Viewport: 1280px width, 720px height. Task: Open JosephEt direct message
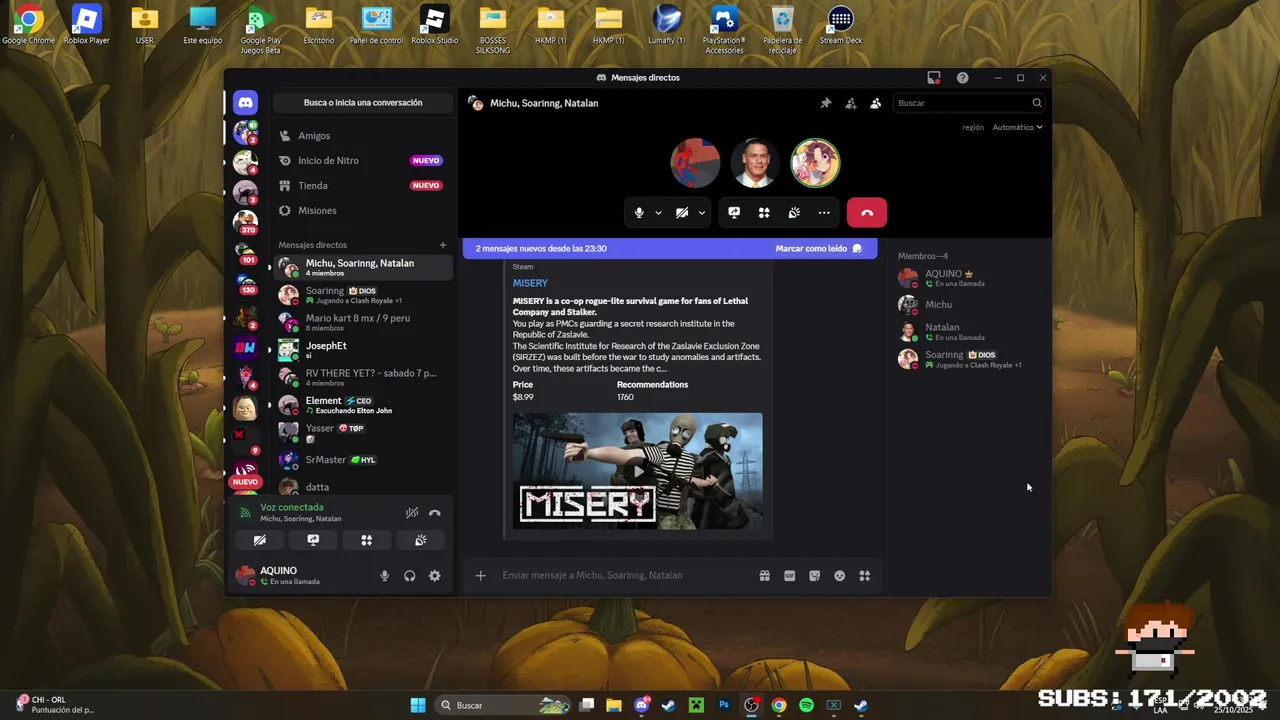click(x=362, y=350)
